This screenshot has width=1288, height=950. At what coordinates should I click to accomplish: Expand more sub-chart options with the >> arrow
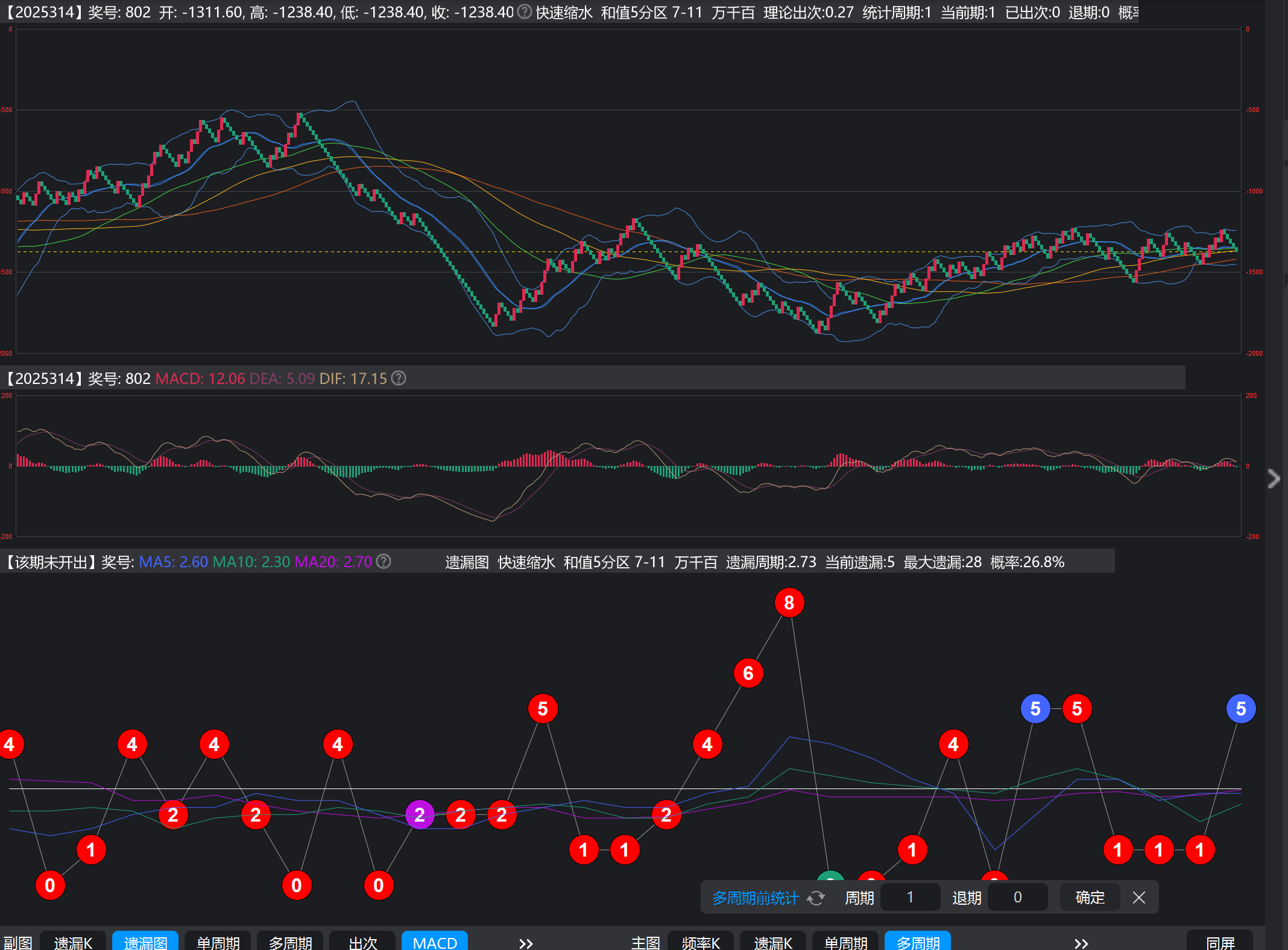click(526, 943)
